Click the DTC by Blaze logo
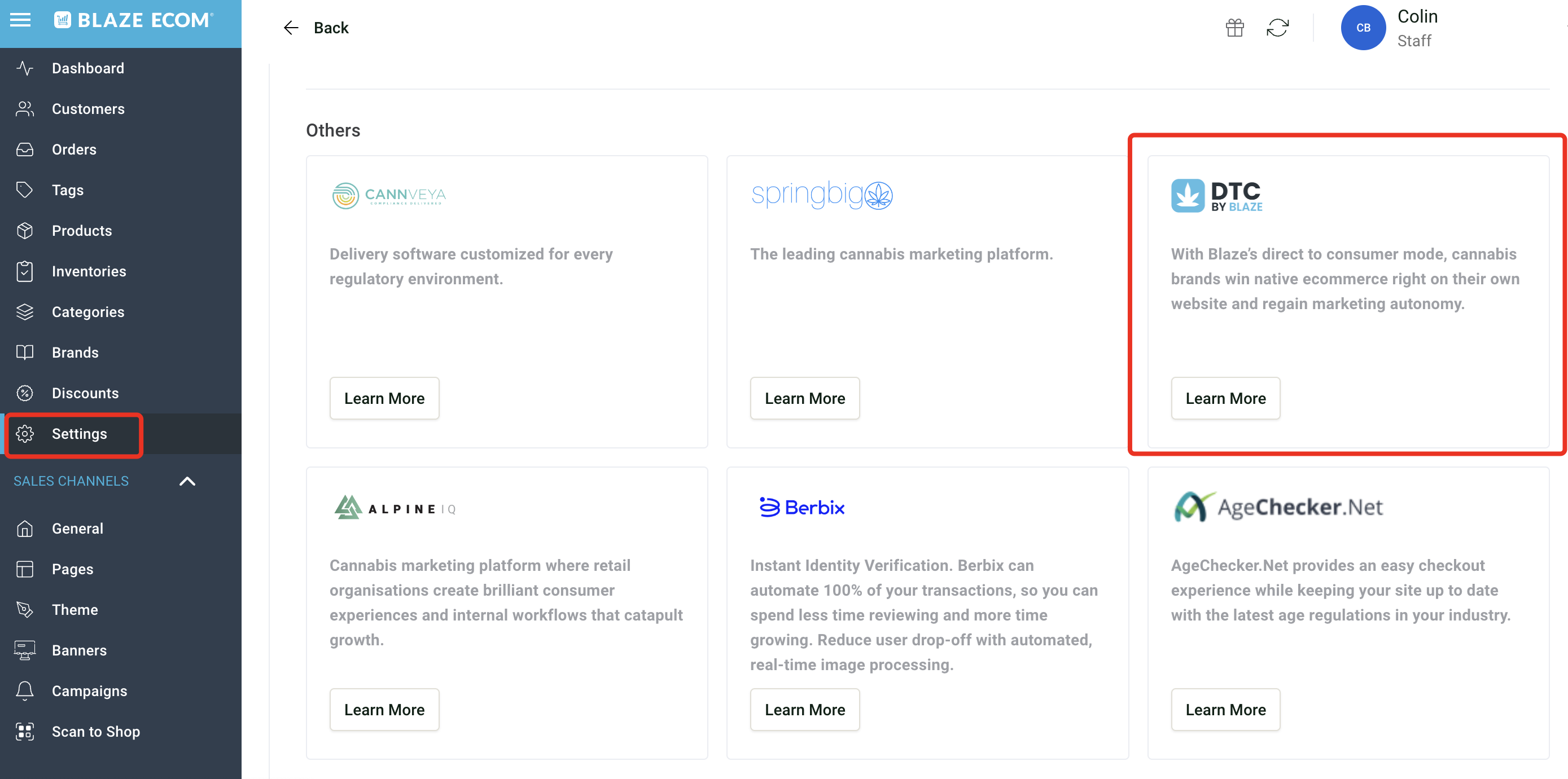This screenshot has width=1568, height=779. point(1217,195)
